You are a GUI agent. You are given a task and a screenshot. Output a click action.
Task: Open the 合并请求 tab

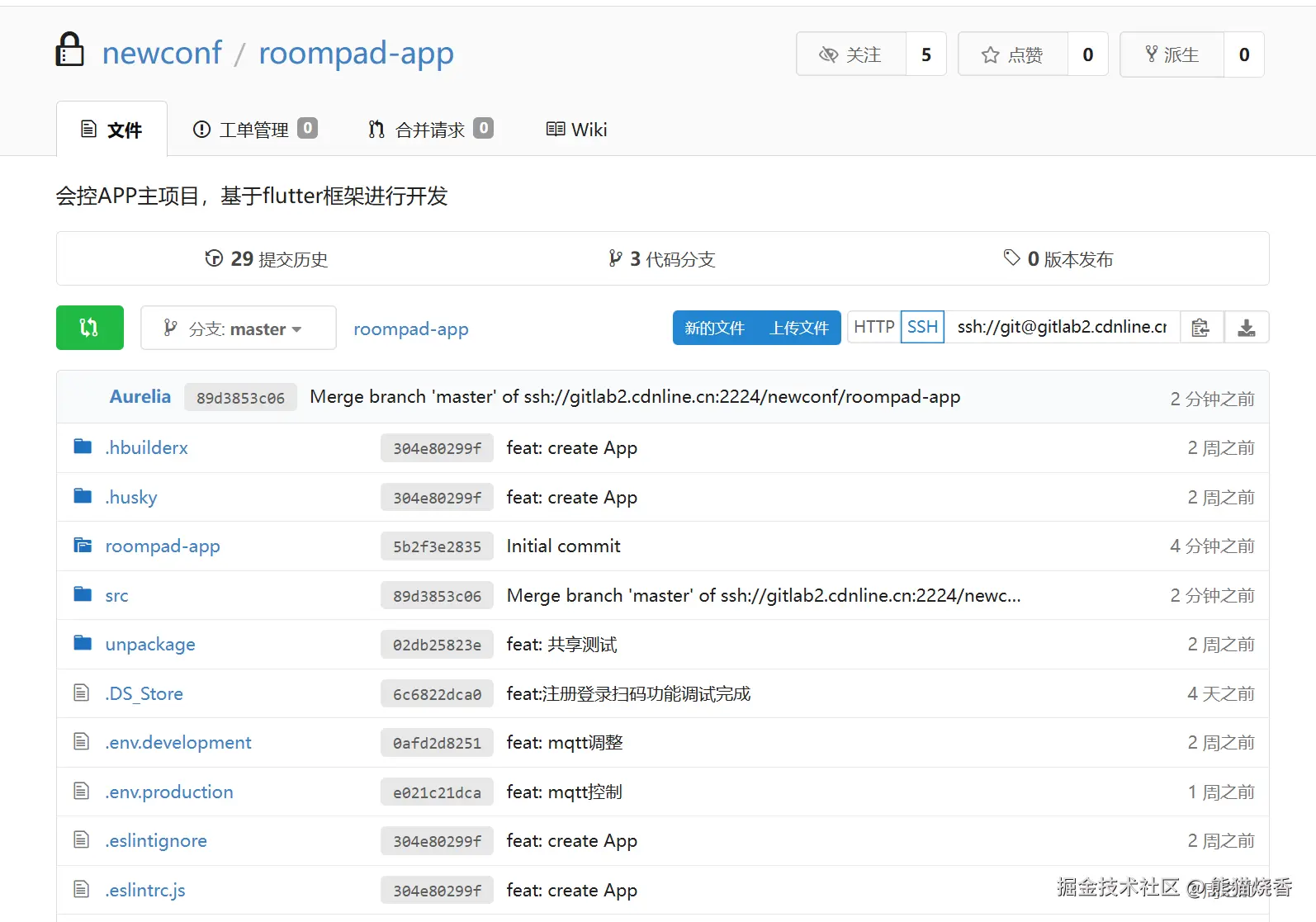(x=430, y=130)
